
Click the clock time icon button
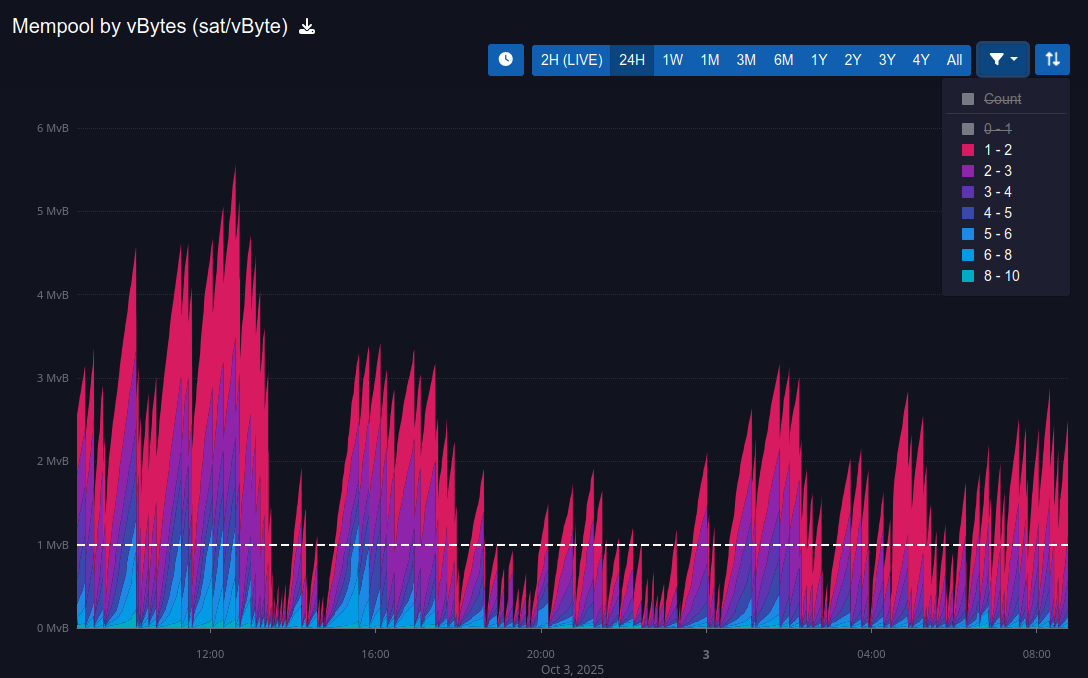point(506,60)
